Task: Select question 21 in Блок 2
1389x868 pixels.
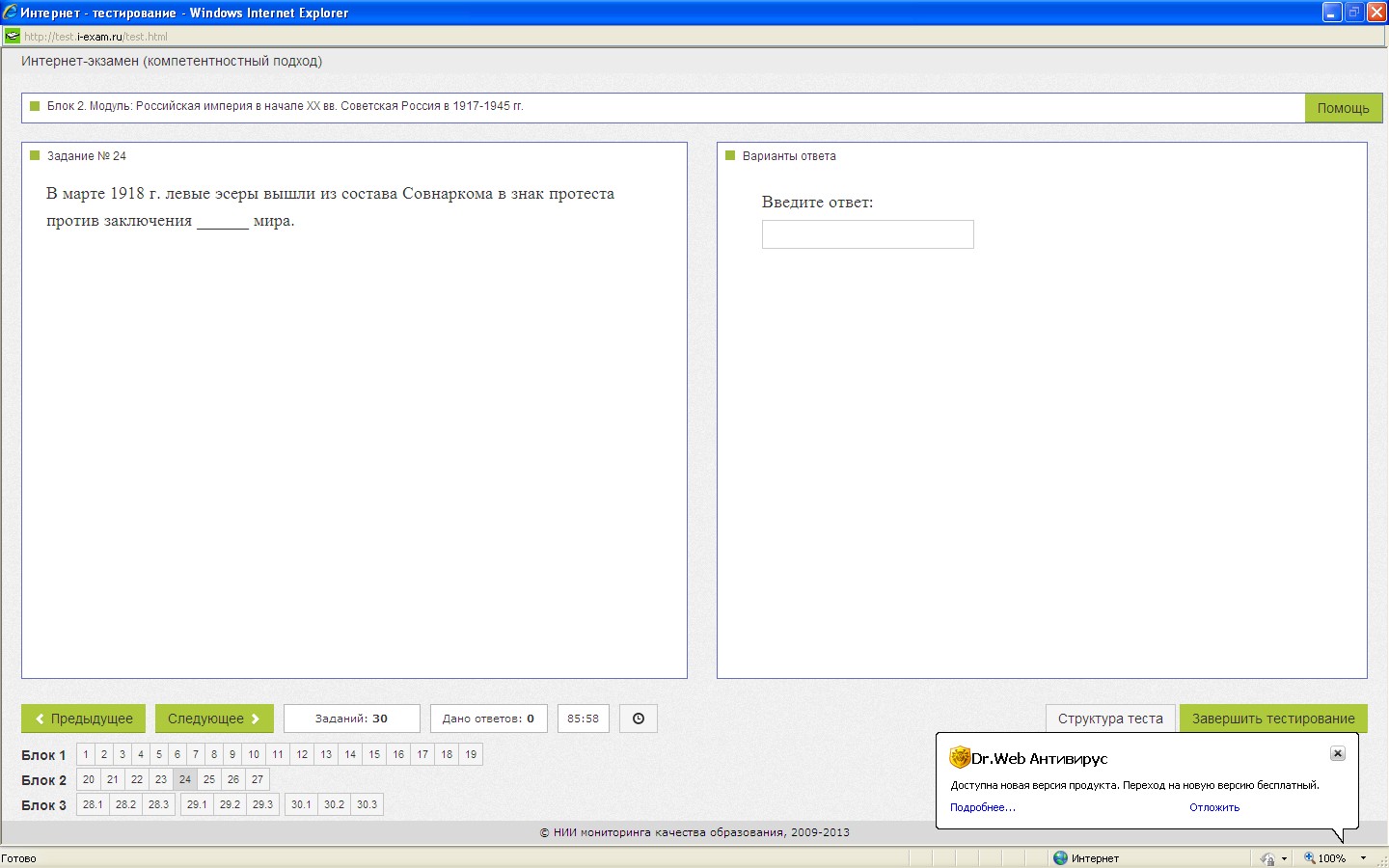Action: point(113,779)
